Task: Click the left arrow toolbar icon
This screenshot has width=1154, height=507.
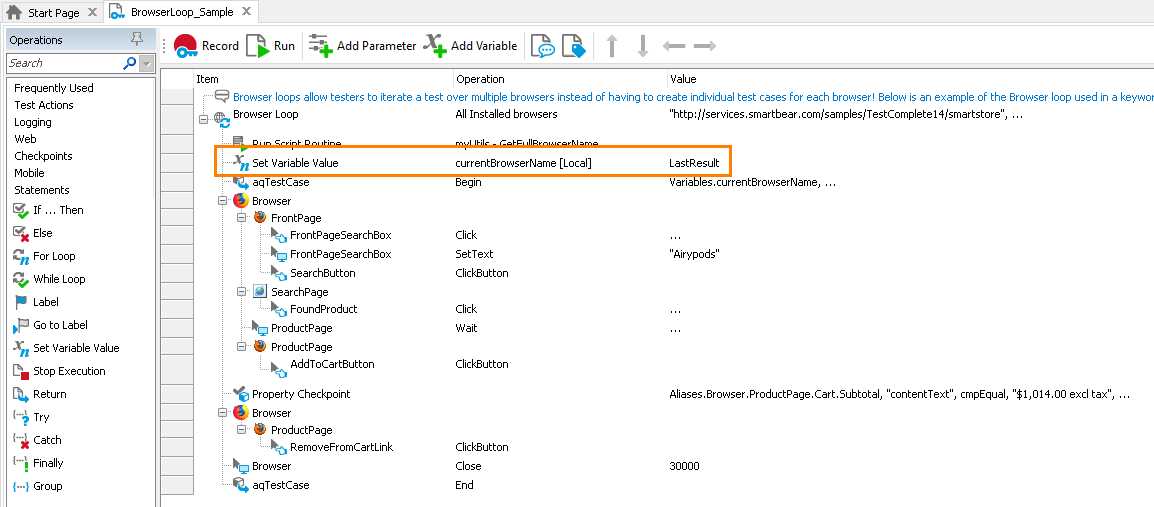Action: (x=674, y=46)
